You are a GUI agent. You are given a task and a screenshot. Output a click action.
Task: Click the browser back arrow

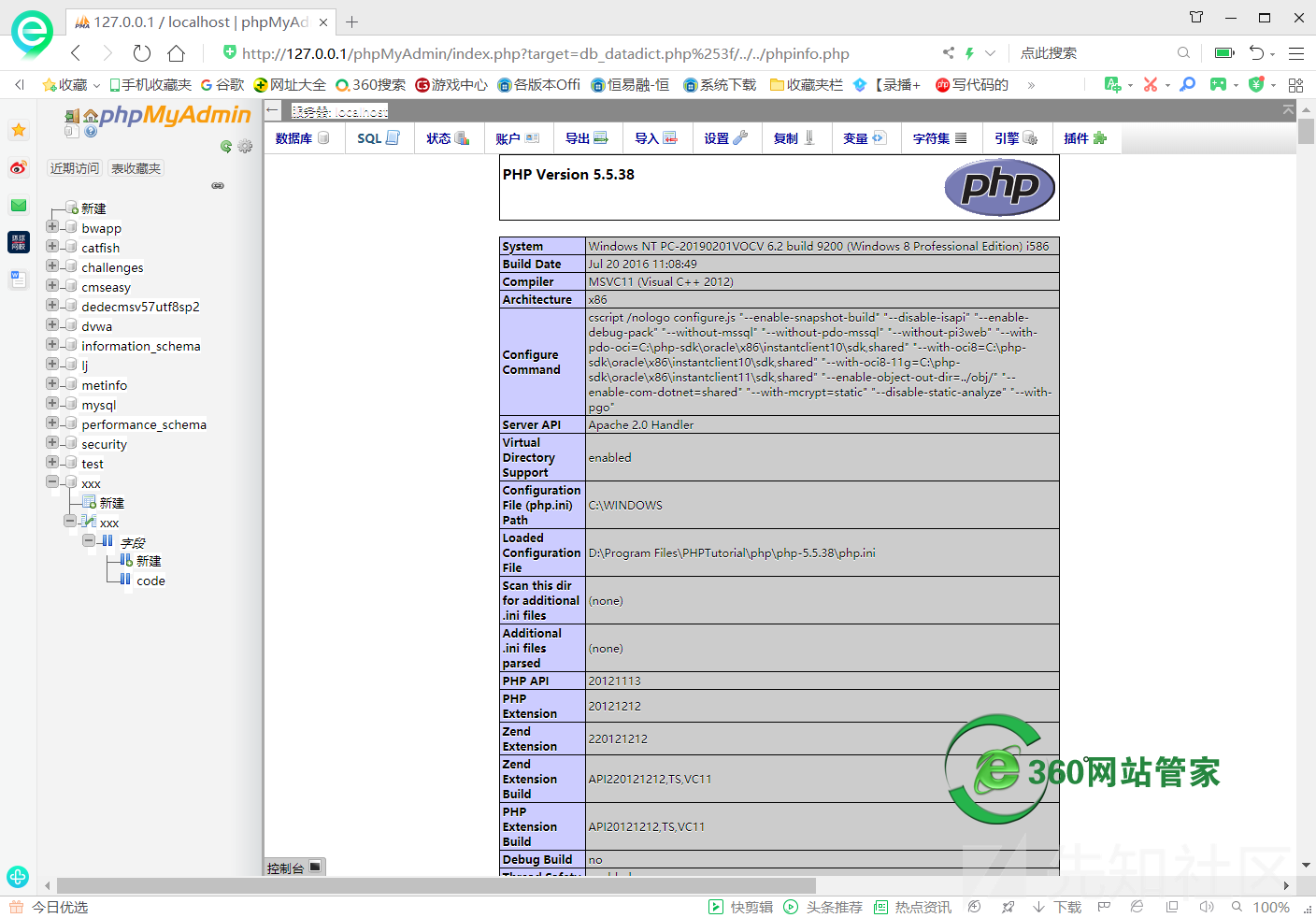coord(77,53)
